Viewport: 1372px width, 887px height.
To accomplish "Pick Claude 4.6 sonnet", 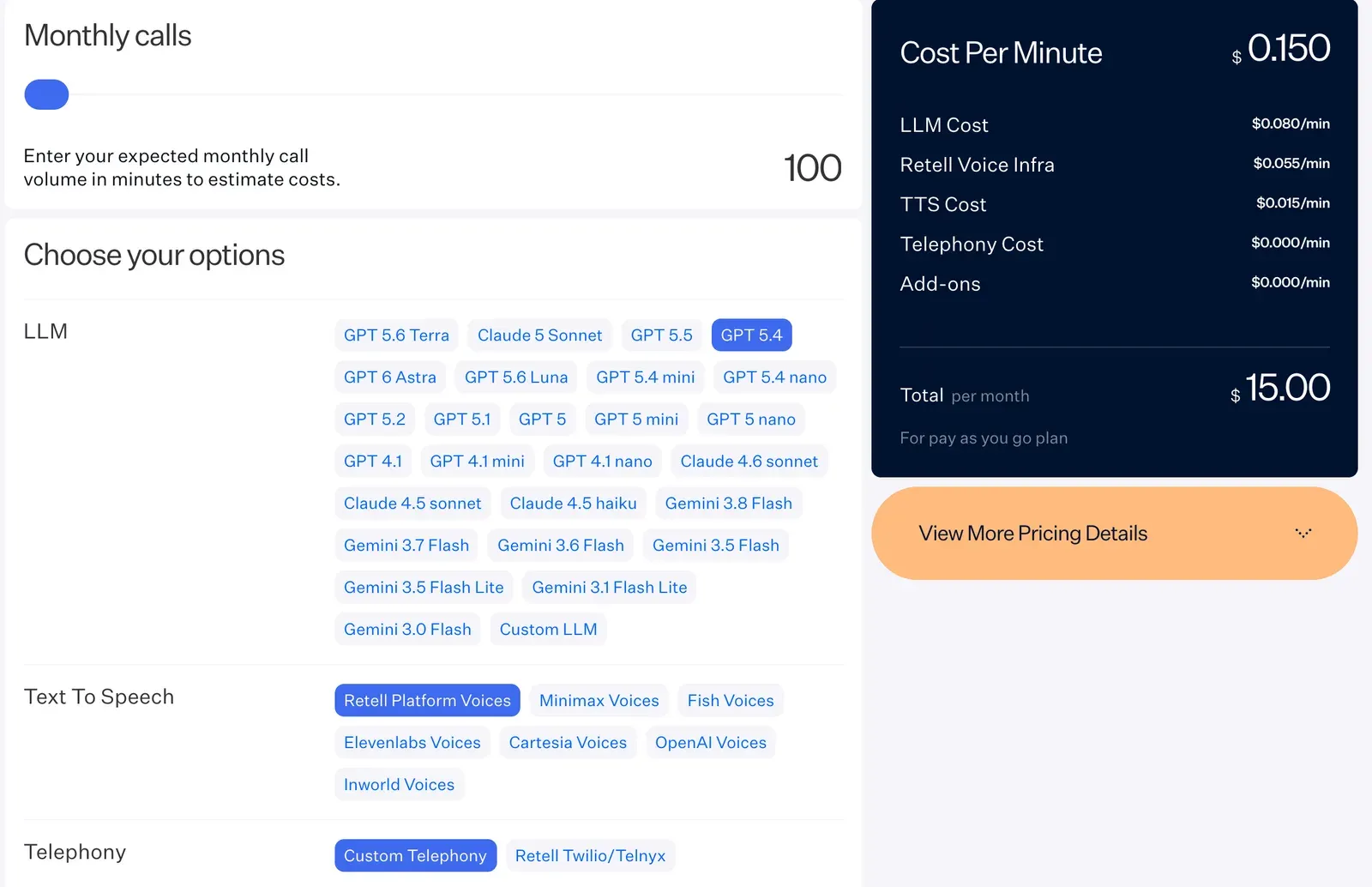I will pos(749,462).
